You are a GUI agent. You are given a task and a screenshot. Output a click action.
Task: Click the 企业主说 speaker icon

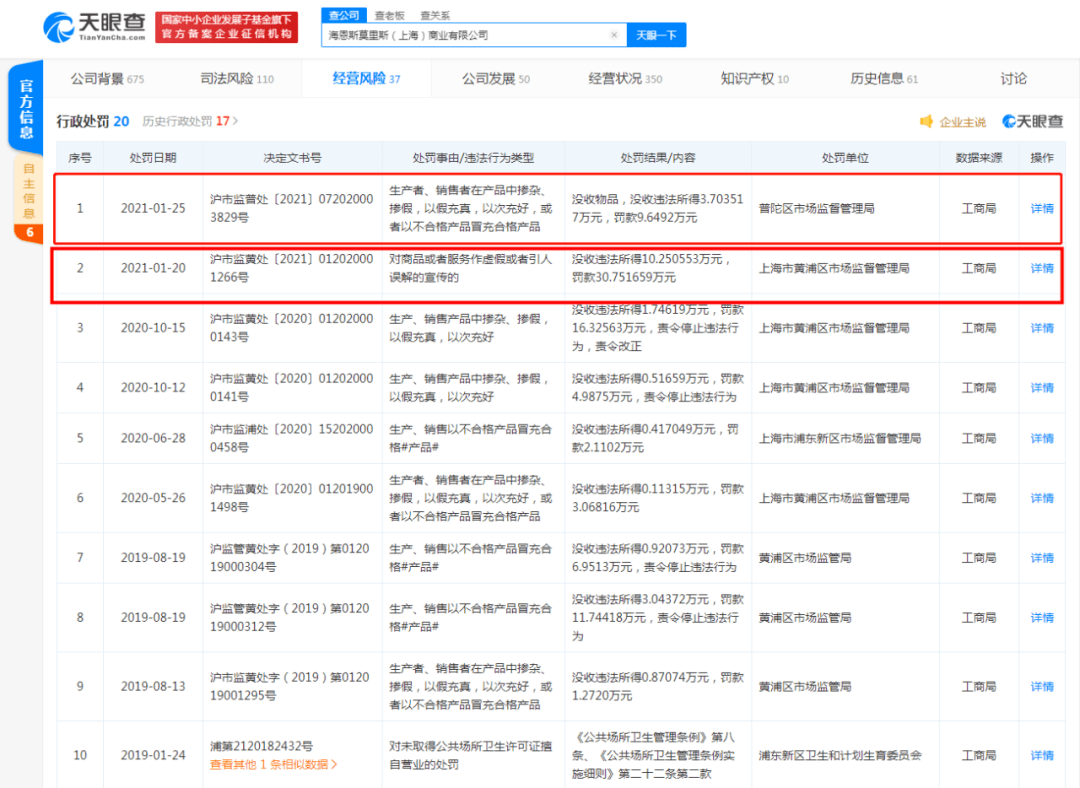tap(926, 122)
